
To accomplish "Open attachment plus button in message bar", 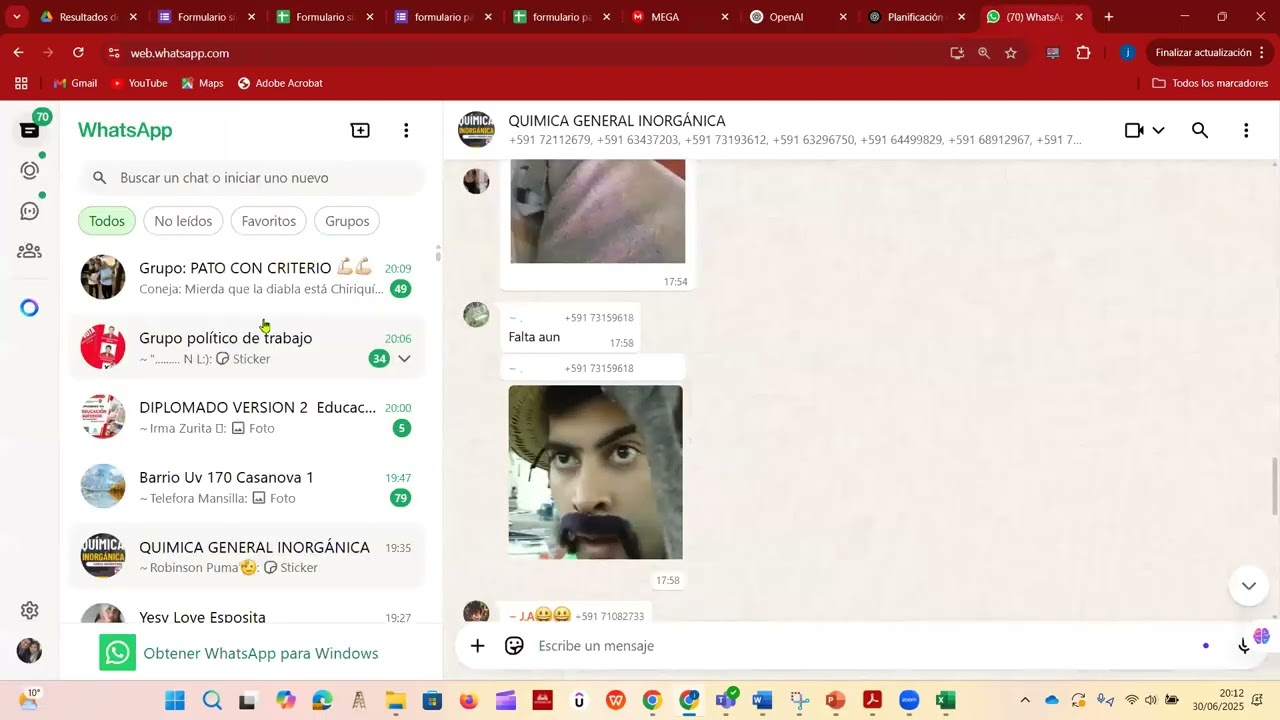I will [x=478, y=646].
